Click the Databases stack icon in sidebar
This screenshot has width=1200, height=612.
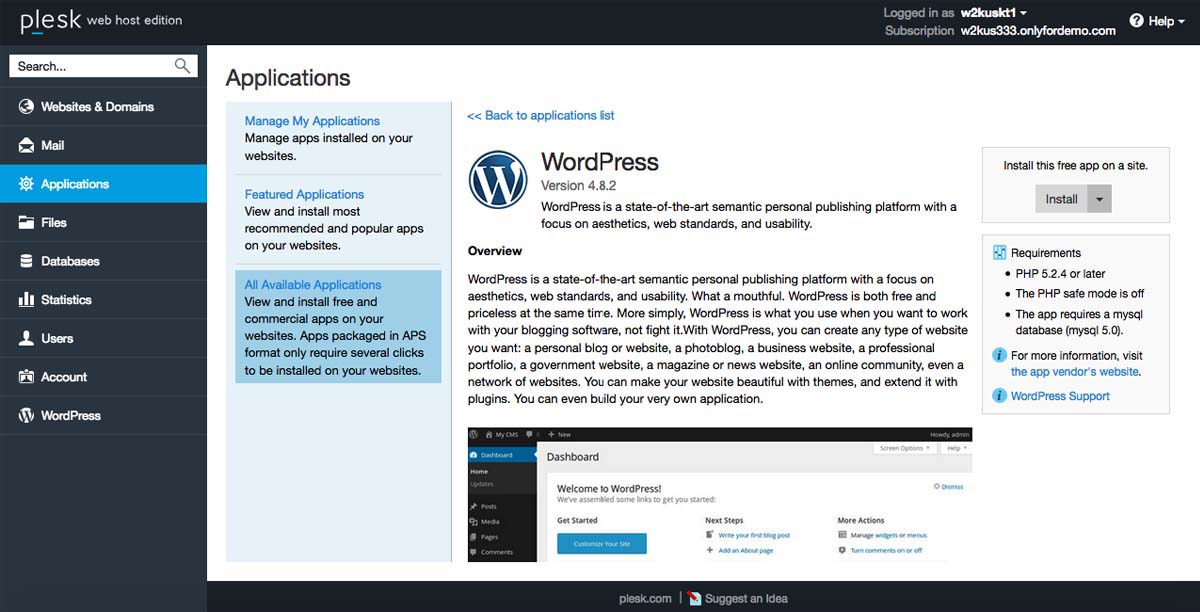pos(26,261)
